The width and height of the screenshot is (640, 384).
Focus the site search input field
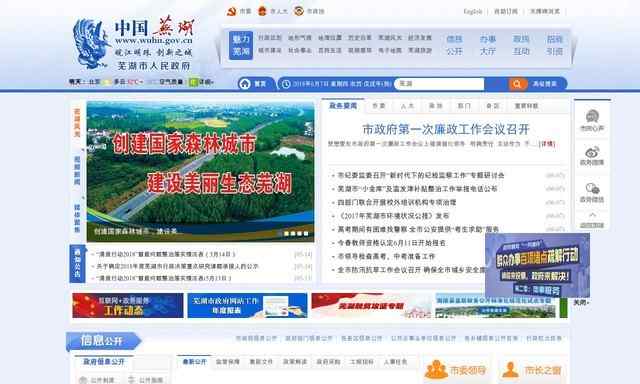(x=439, y=84)
